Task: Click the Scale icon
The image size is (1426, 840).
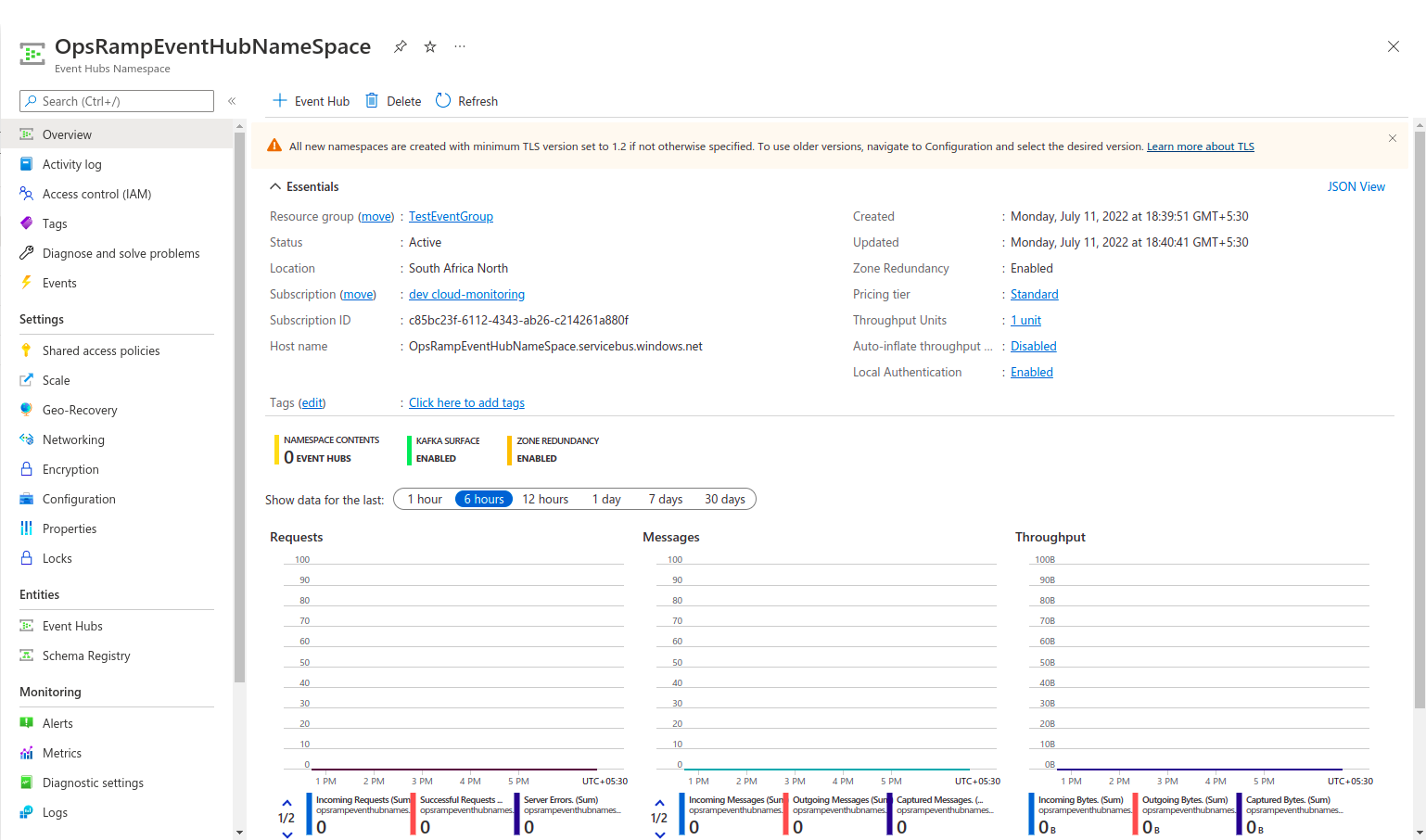Action: point(27,380)
